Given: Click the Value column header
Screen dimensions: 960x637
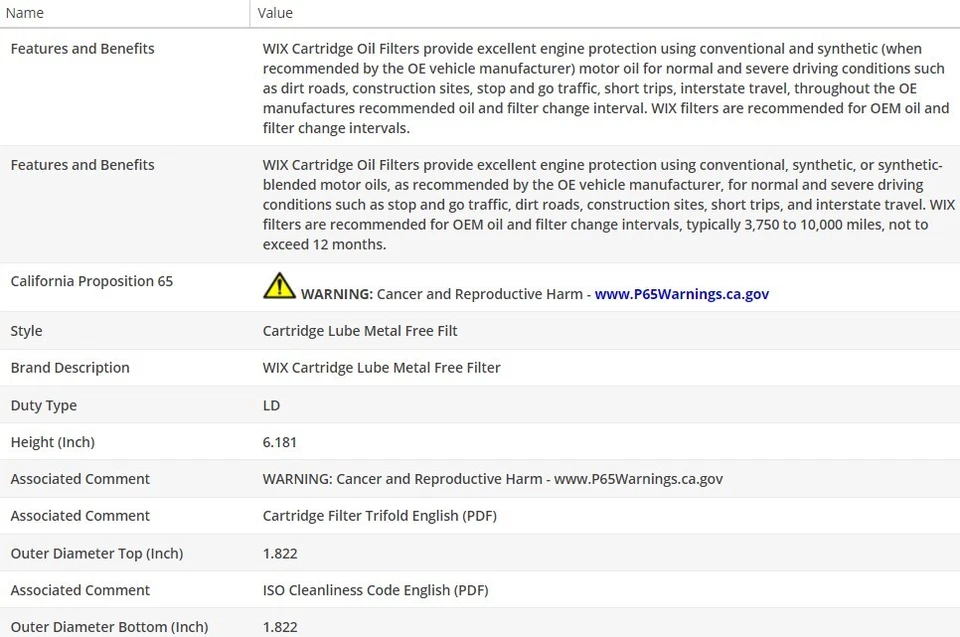Looking at the screenshot, I should click(x=275, y=13).
